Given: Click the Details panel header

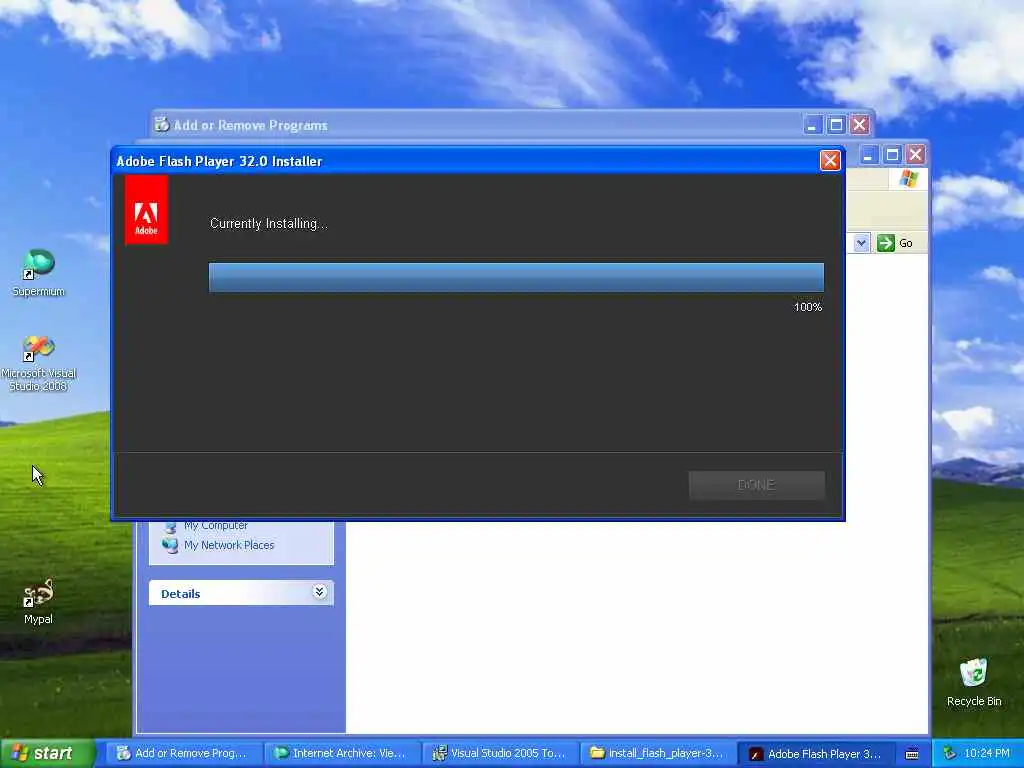Looking at the screenshot, I should tap(241, 593).
